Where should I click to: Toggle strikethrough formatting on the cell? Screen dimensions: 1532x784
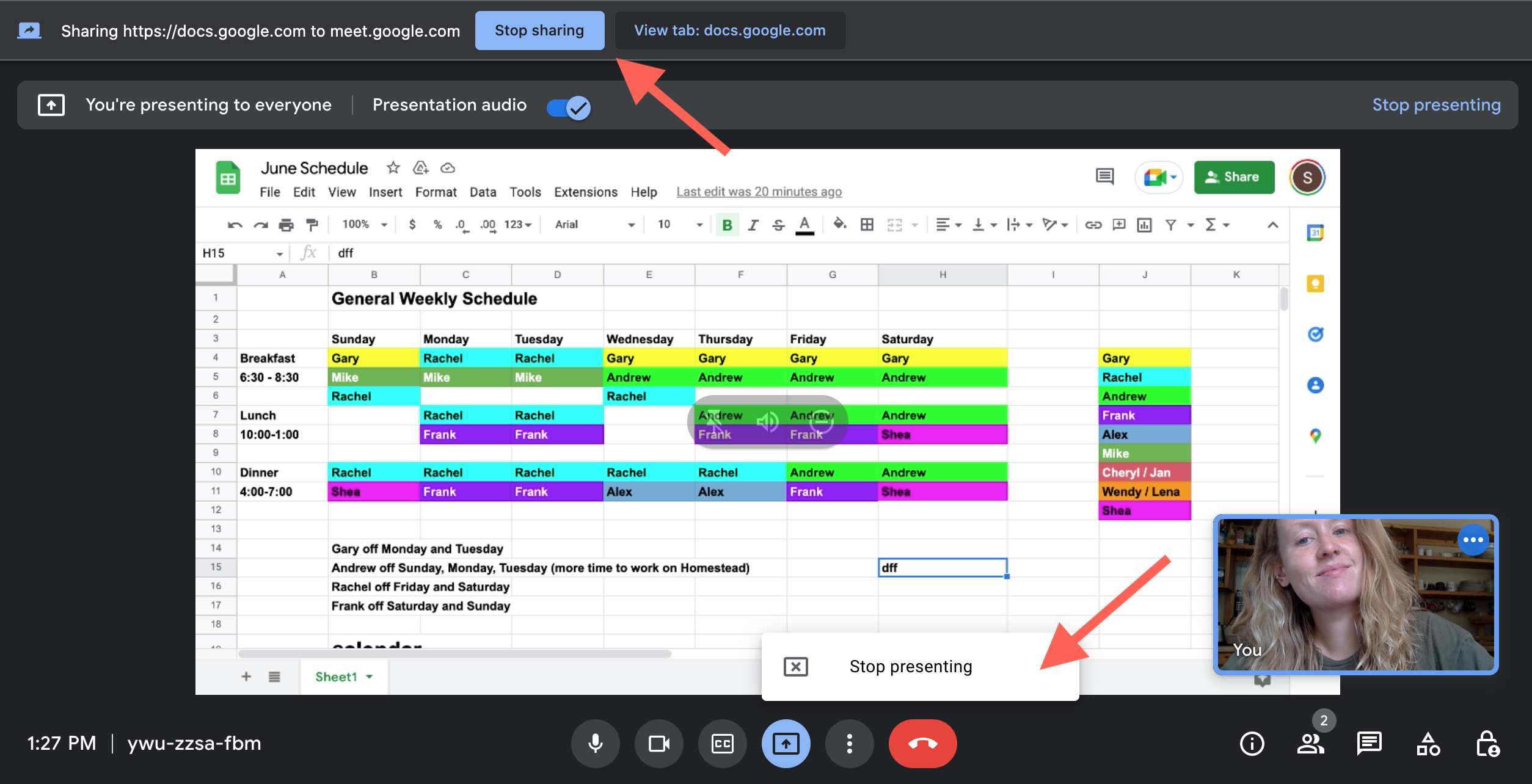778,225
